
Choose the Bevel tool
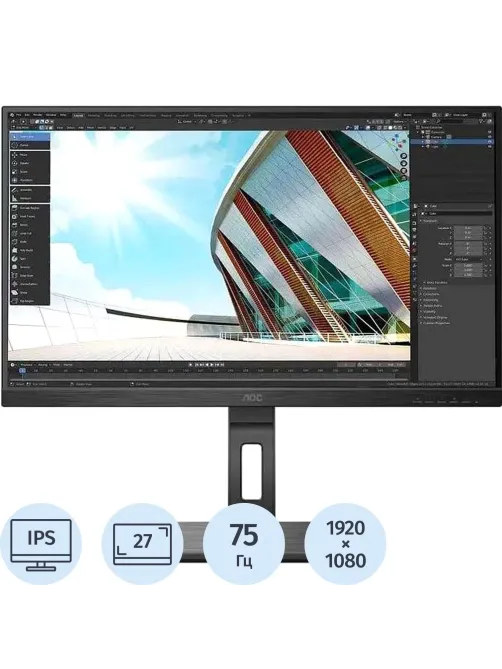pyautogui.click(x=29, y=225)
